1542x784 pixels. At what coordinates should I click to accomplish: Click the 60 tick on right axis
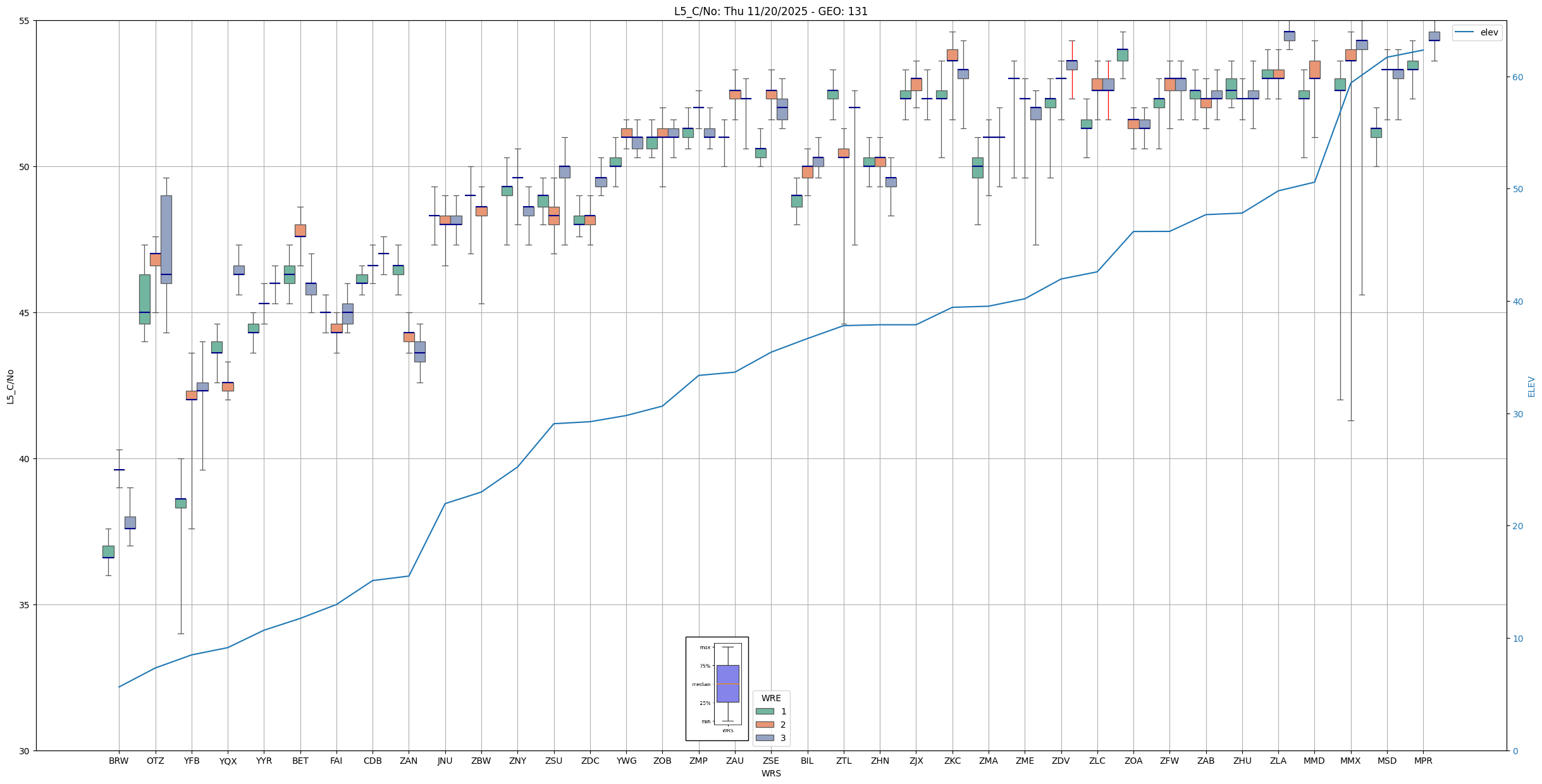point(1517,77)
